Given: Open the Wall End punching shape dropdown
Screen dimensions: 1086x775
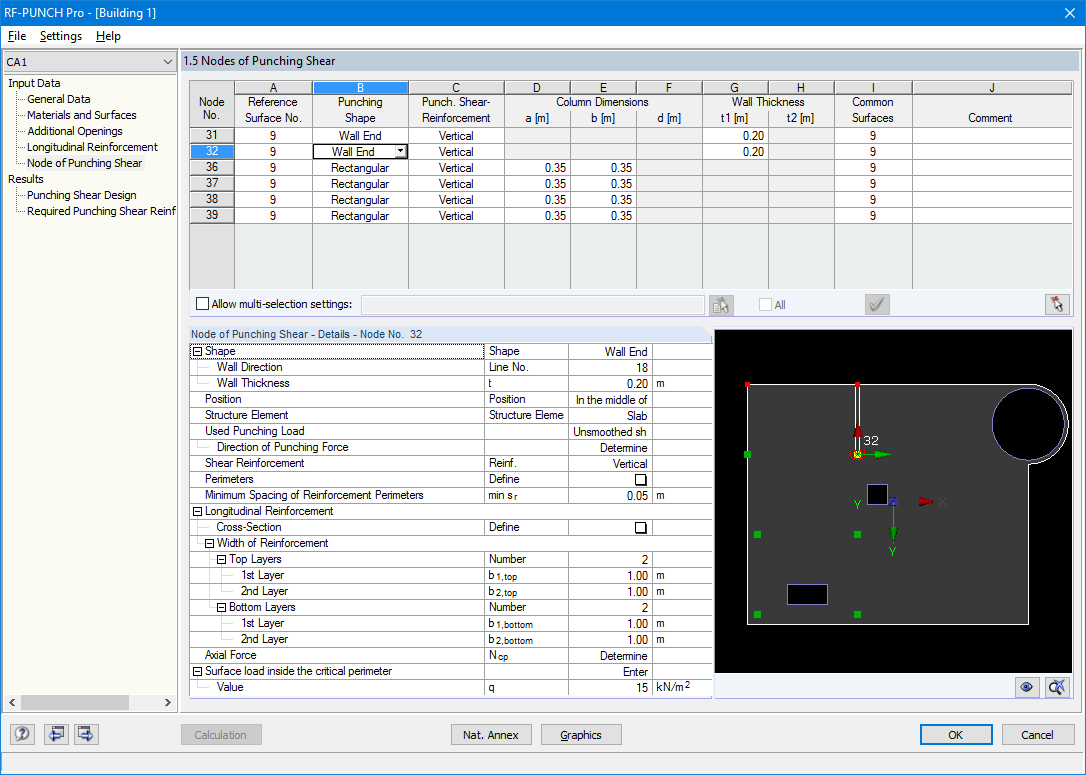Looking at the screenshot, I should (401, 151).
